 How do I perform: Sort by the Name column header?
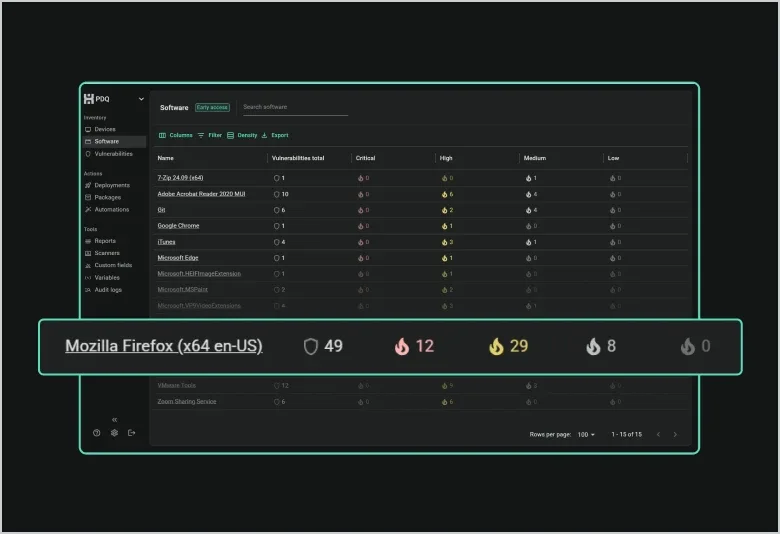coord(166,158)
